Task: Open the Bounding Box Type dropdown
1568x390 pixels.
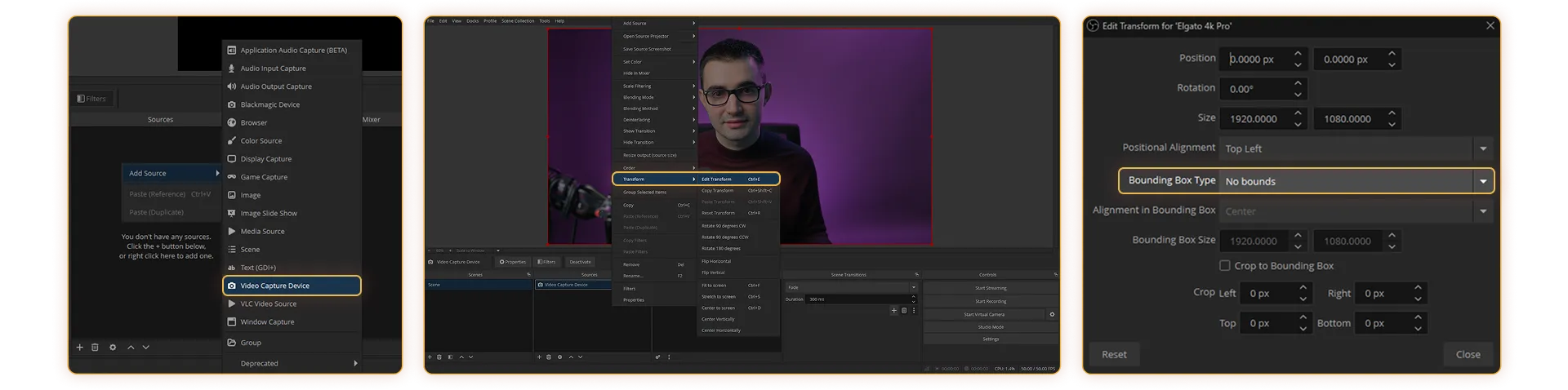Action: click(1356, 181)
